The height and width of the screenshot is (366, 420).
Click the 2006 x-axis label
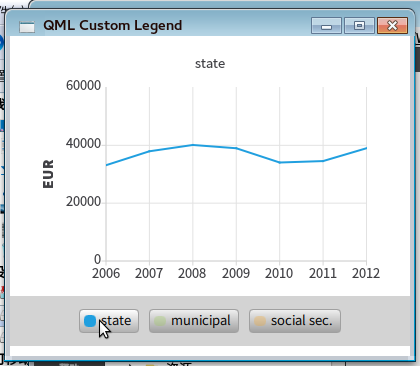tap(106, 273)
